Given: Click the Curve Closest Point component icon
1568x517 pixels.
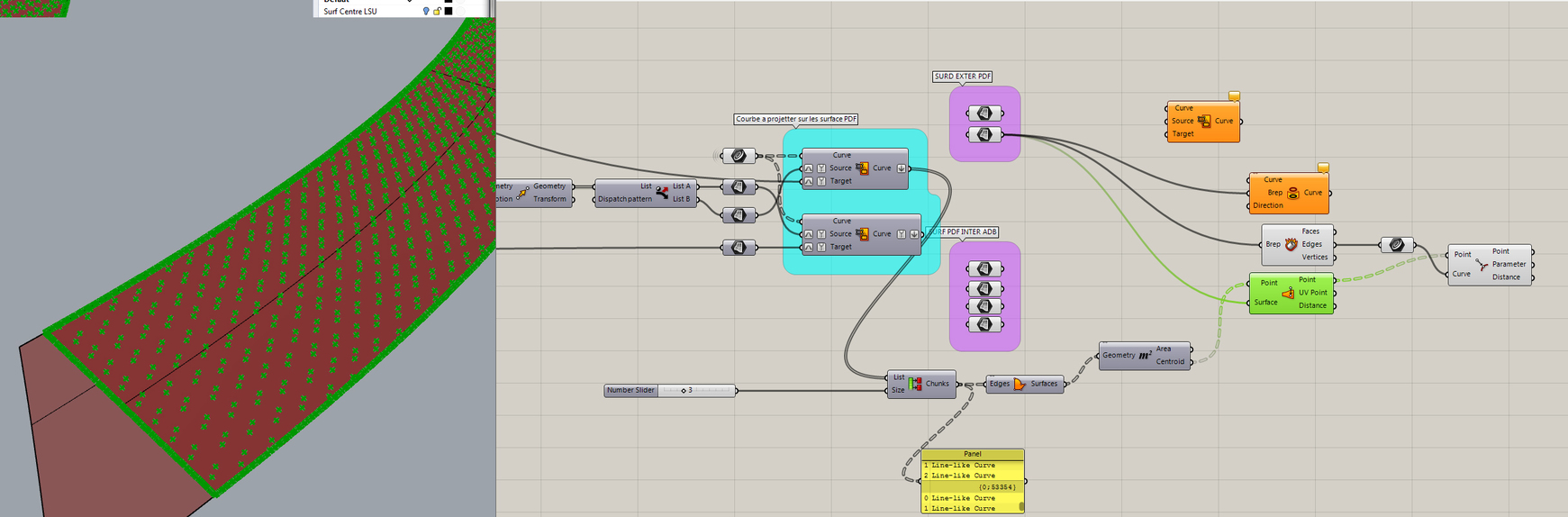Looking at the screenshot, I should tap(1482, 264).
